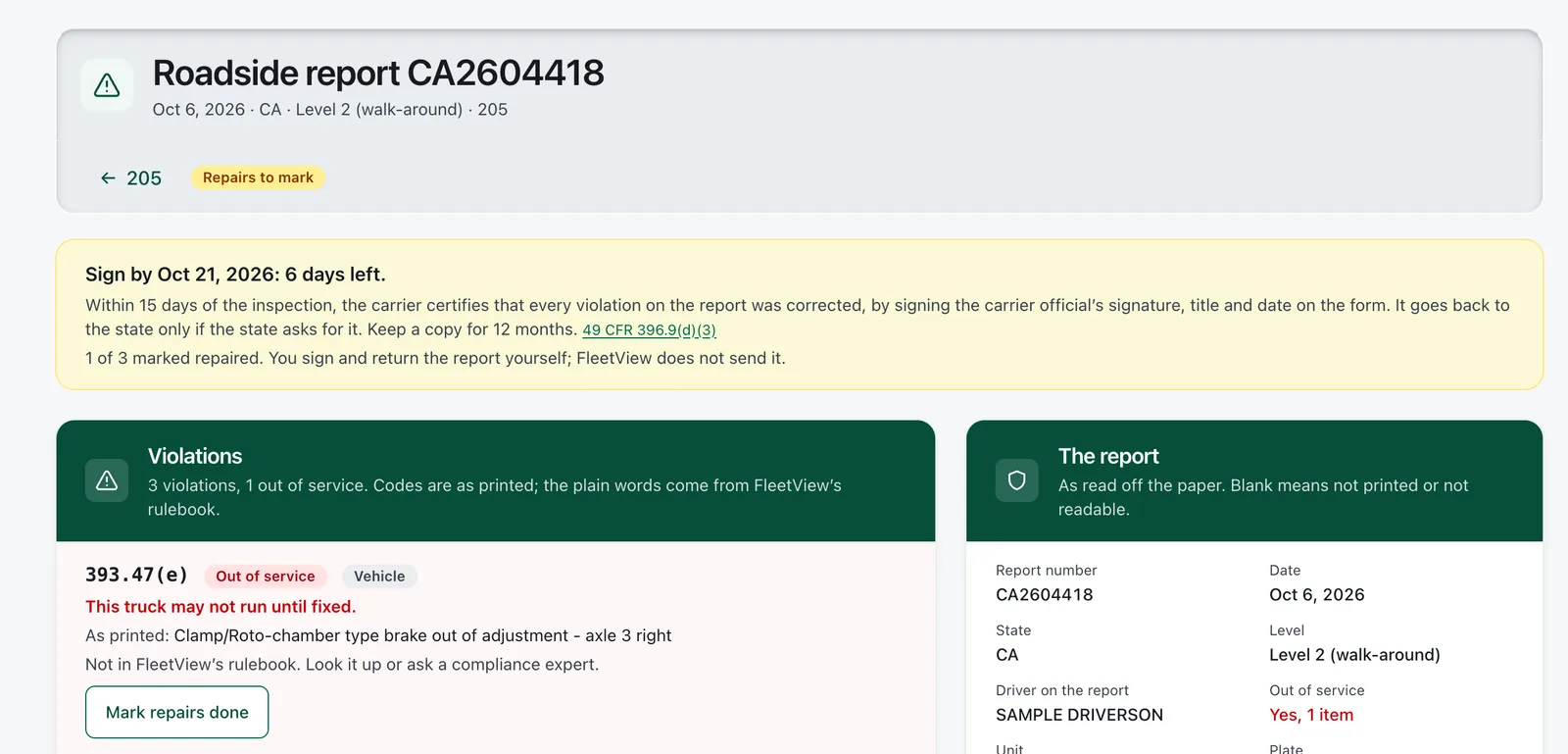Screen dimensions: 1568x754
Task: Click Mark repairs done button
Action: [x=177, y=713]
